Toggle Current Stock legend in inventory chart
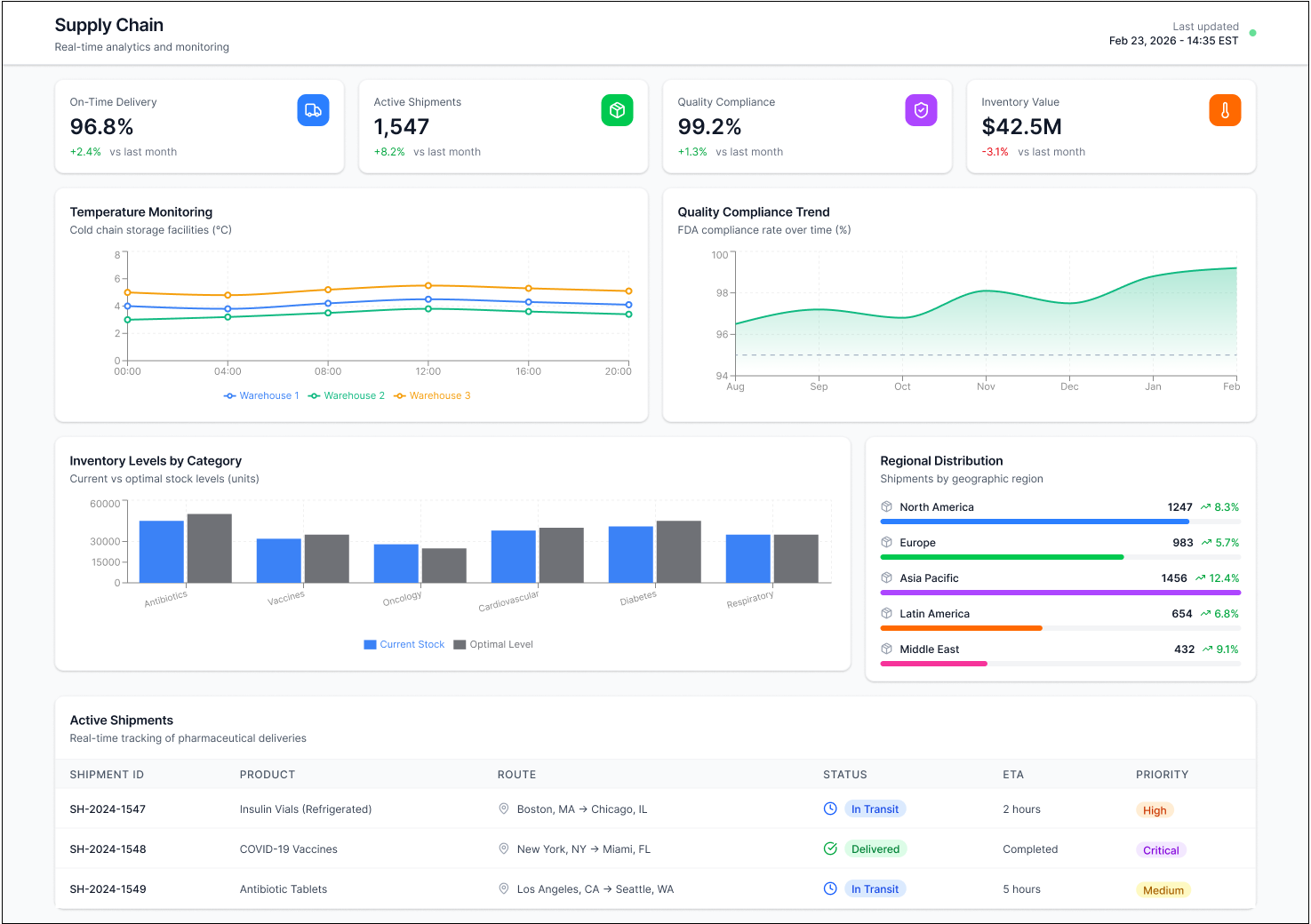 coord(404,644)
